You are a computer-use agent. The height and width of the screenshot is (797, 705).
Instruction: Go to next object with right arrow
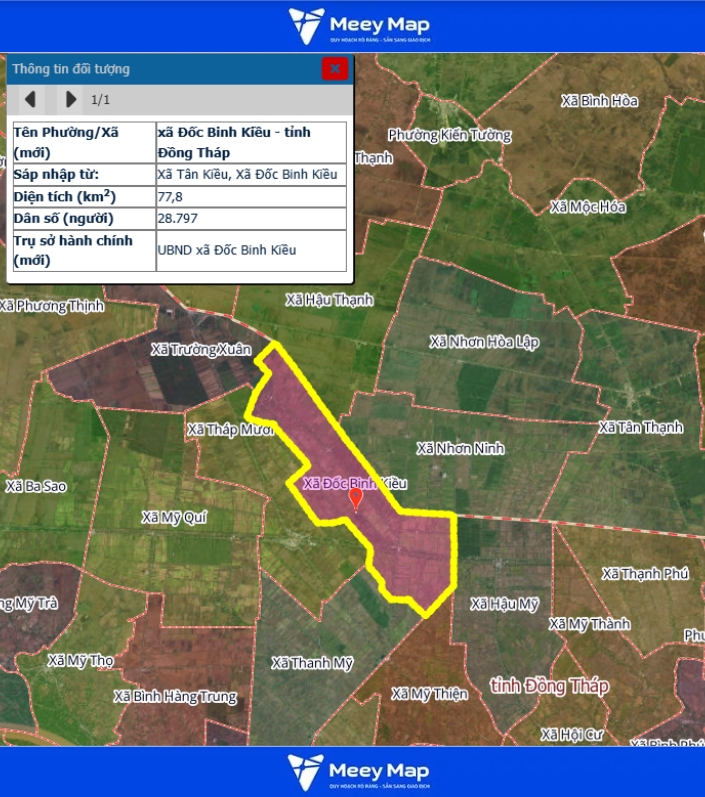tap(70, 99)
